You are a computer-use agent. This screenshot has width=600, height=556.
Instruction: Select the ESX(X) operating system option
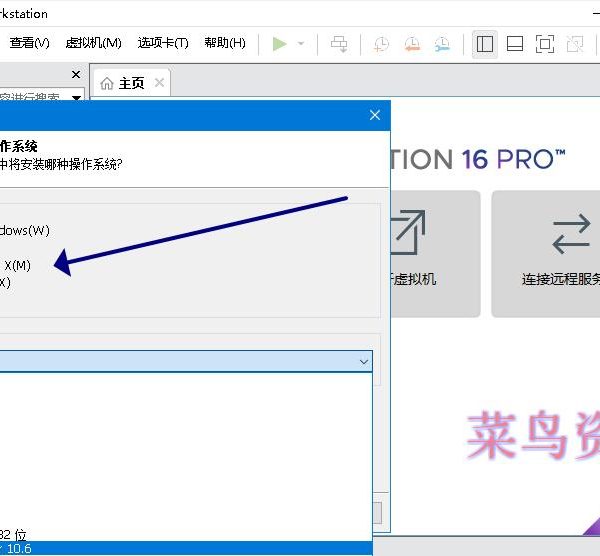tap(5, 282)
